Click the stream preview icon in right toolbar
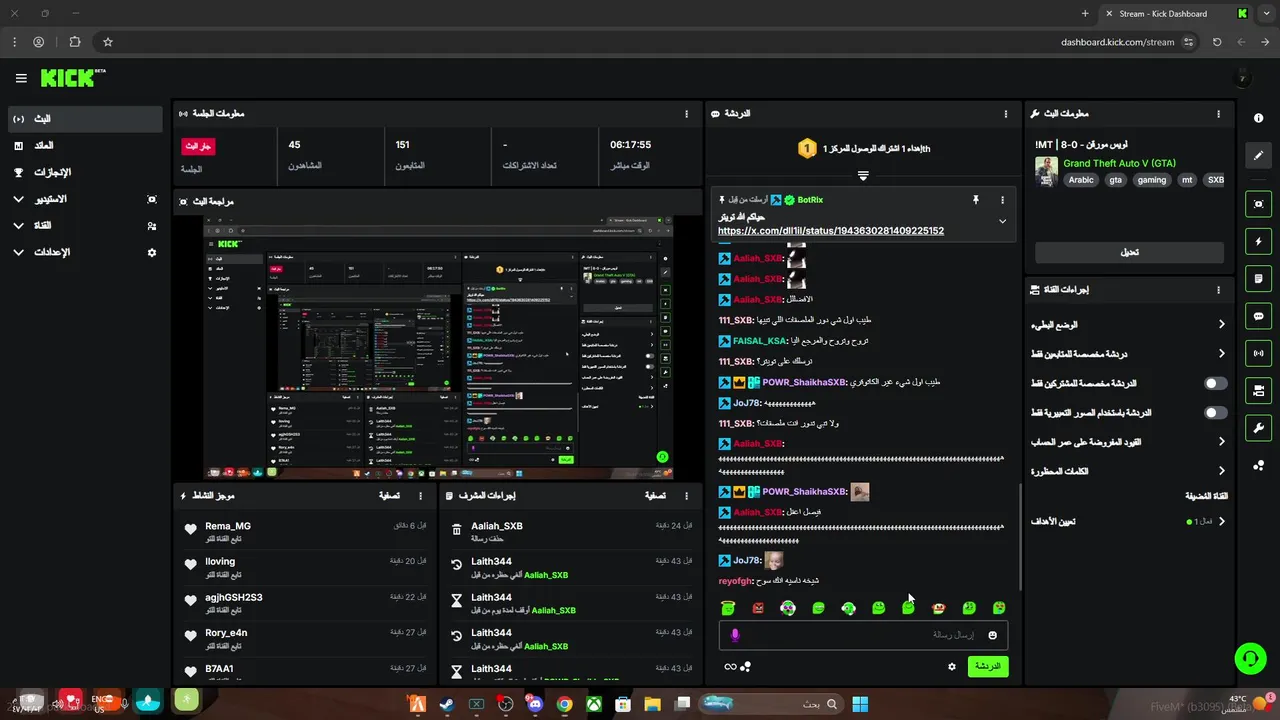 point(1258,204)
